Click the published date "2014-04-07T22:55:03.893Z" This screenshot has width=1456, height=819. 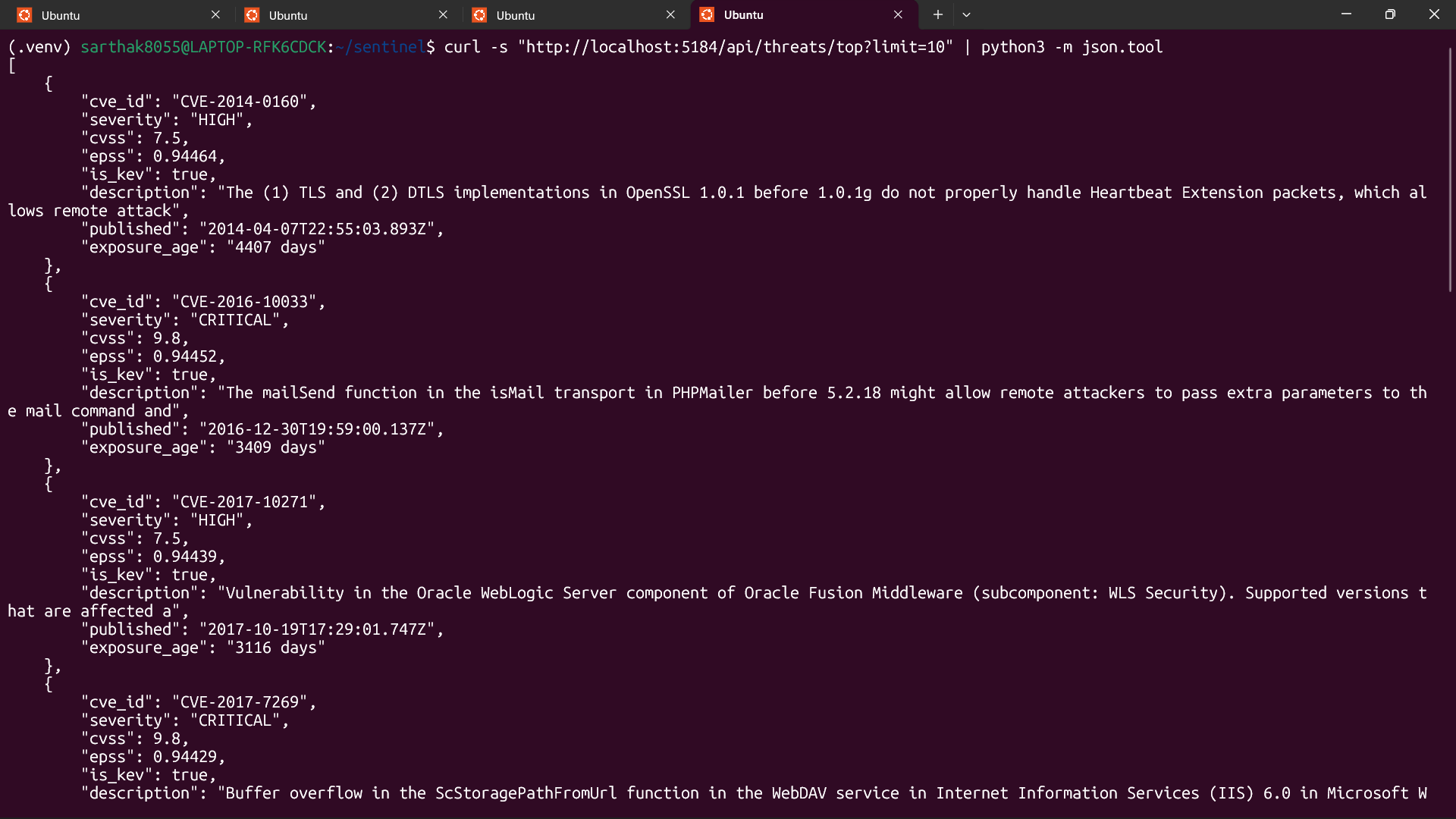pyautogui.click(x=317, y=229)
